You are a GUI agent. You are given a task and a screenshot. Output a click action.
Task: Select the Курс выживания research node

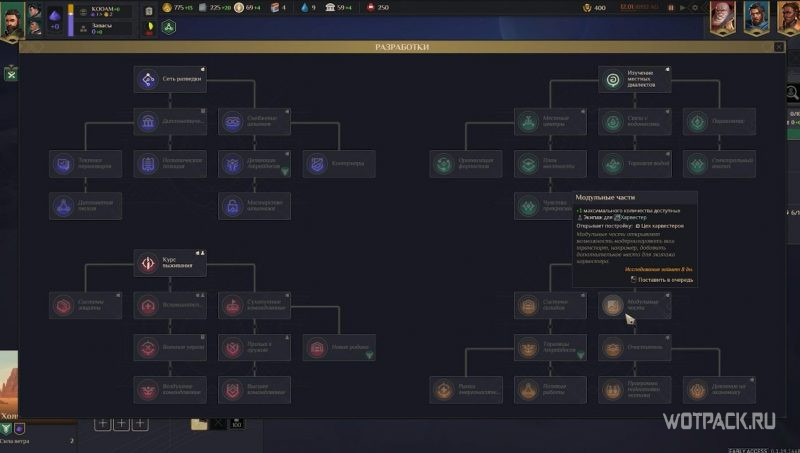pos(170,263)
